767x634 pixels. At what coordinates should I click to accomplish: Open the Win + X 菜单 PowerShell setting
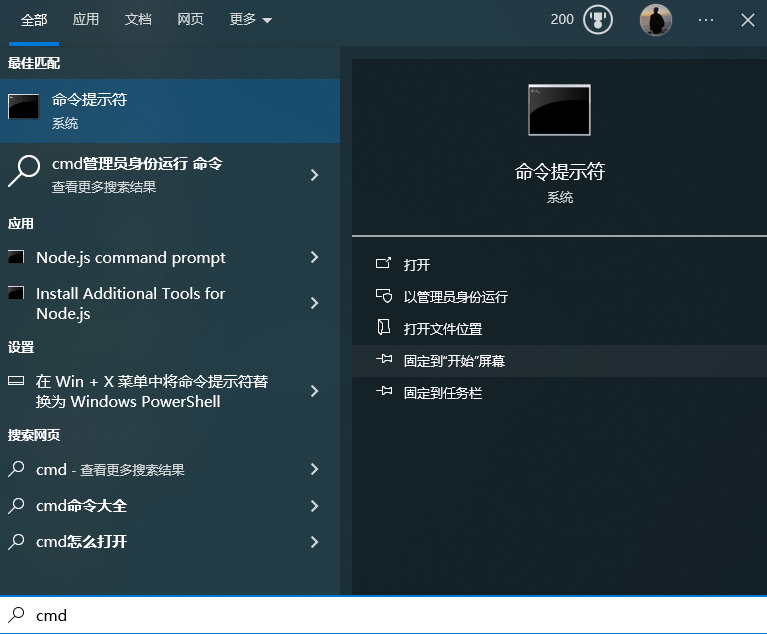170,391
